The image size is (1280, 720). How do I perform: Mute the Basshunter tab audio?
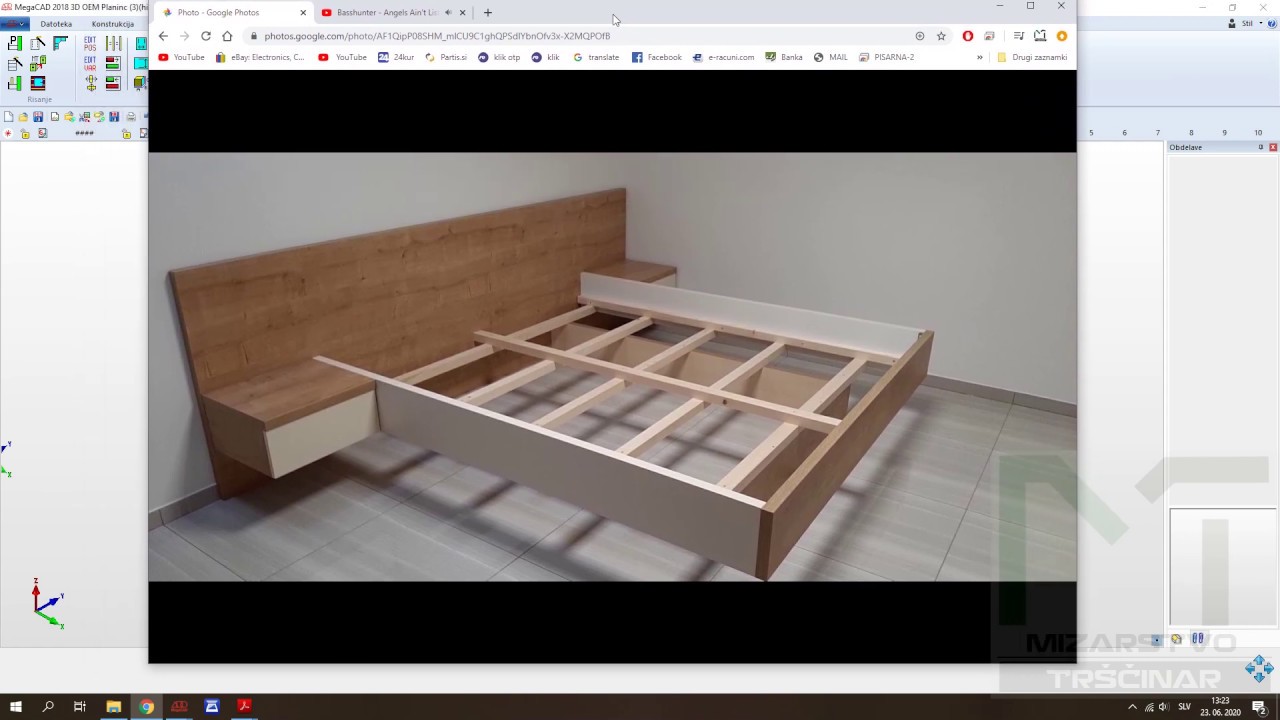point(448,13)
